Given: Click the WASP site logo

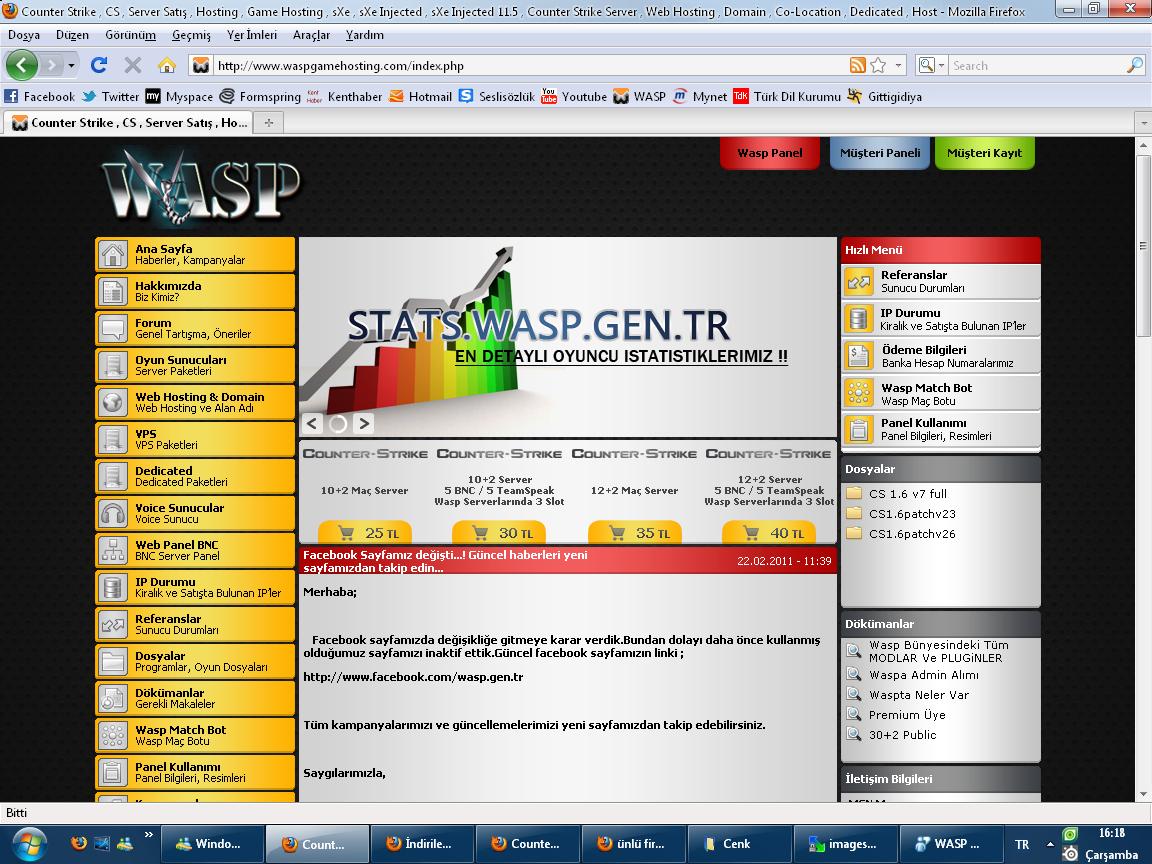Looking at the screenshot, I should [x=201, y=187].
